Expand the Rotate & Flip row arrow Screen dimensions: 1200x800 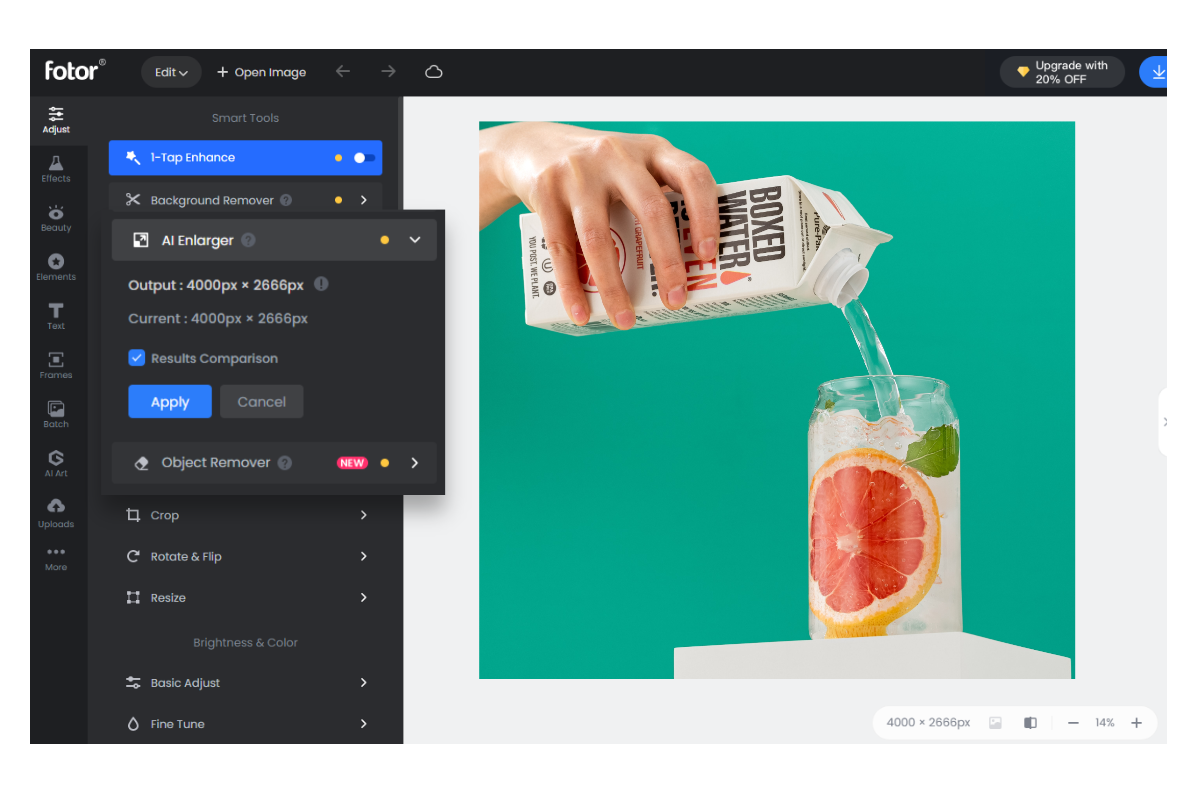[364, 556]
